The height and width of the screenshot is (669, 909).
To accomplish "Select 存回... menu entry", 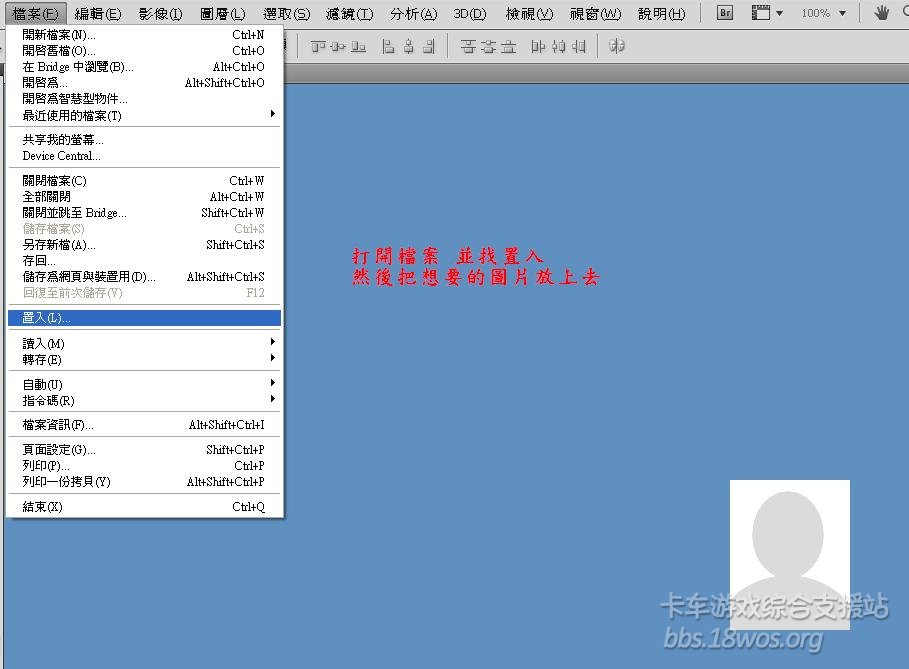I will [144, 260].
